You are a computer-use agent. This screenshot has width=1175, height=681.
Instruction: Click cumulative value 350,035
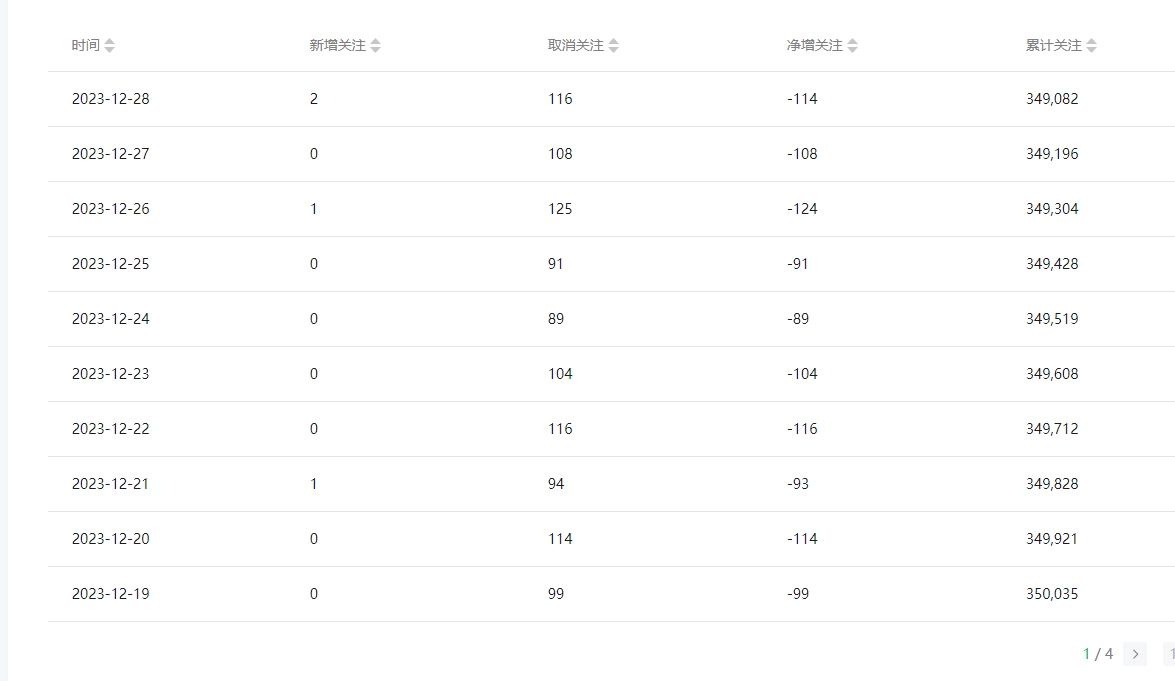coord(1052,594)
